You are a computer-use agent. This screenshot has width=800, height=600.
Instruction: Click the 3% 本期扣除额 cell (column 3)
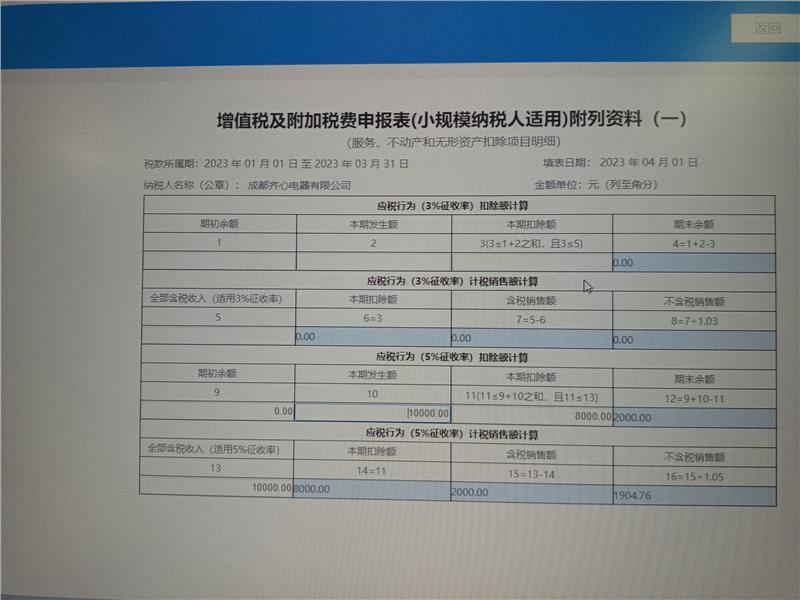tap(531, 262)
